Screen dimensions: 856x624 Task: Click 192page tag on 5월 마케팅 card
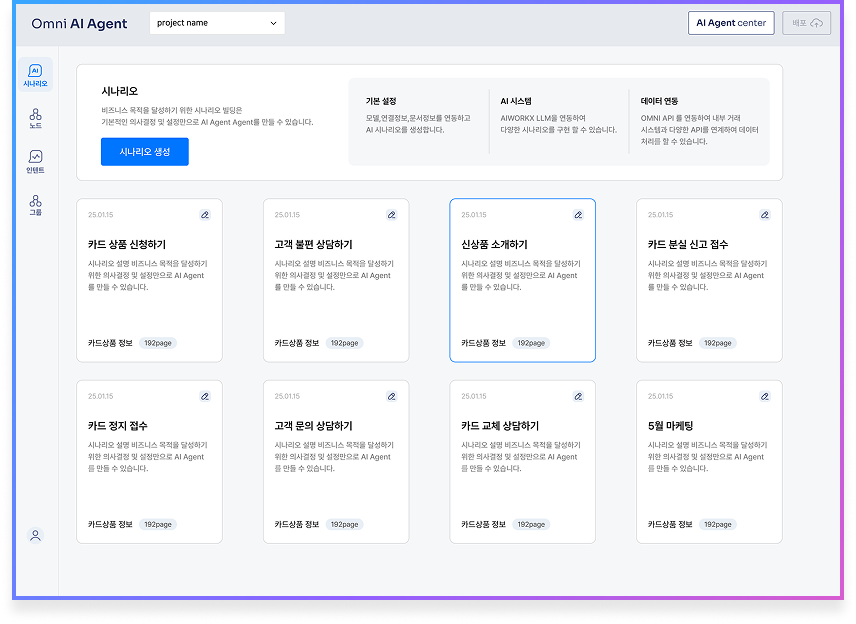[718, 524]
